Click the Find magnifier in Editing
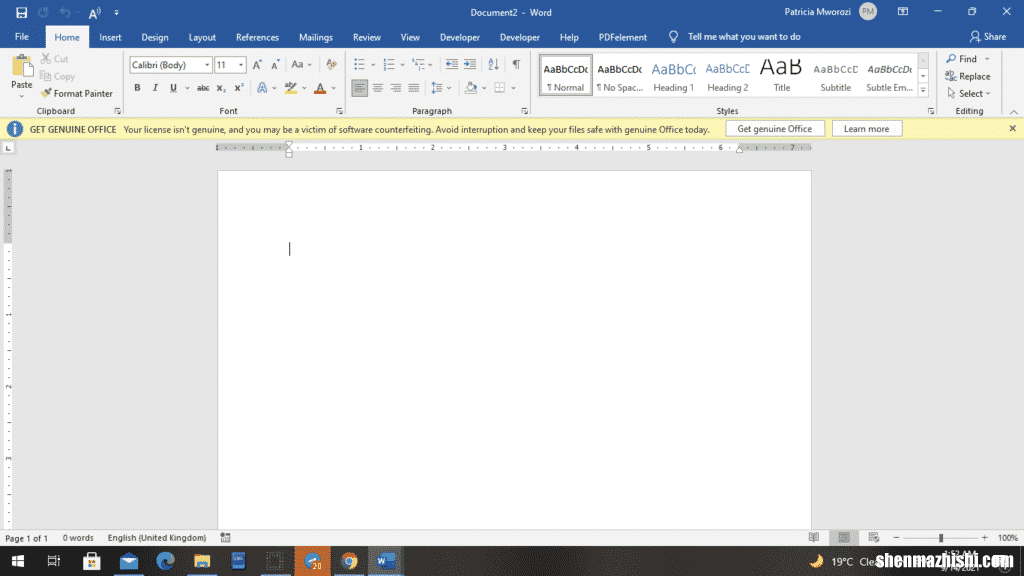This screenshot has width=1024, height=576. (x=962, y=59)
